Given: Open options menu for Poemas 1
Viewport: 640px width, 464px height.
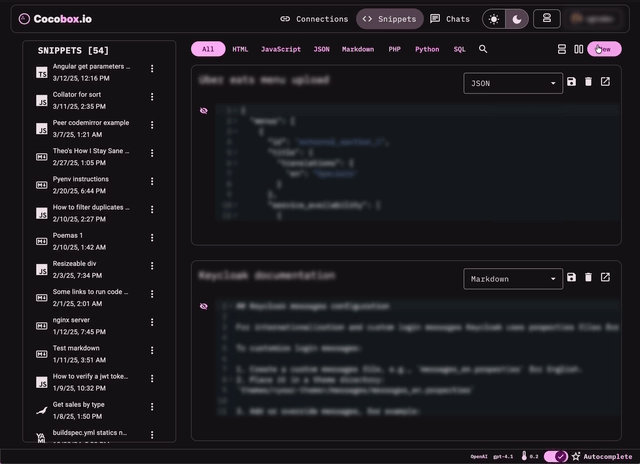Looking at the screenshot, I should [x=152, y=238].
